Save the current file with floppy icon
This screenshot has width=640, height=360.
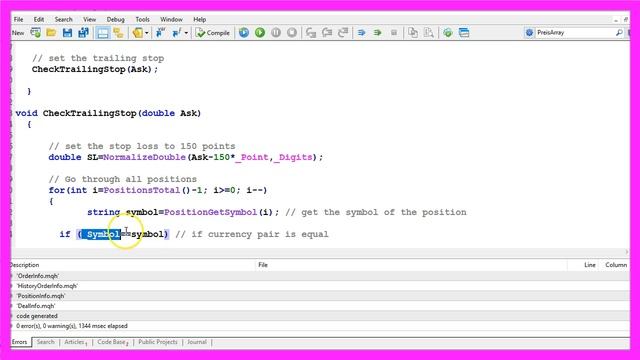pos(67,33)
